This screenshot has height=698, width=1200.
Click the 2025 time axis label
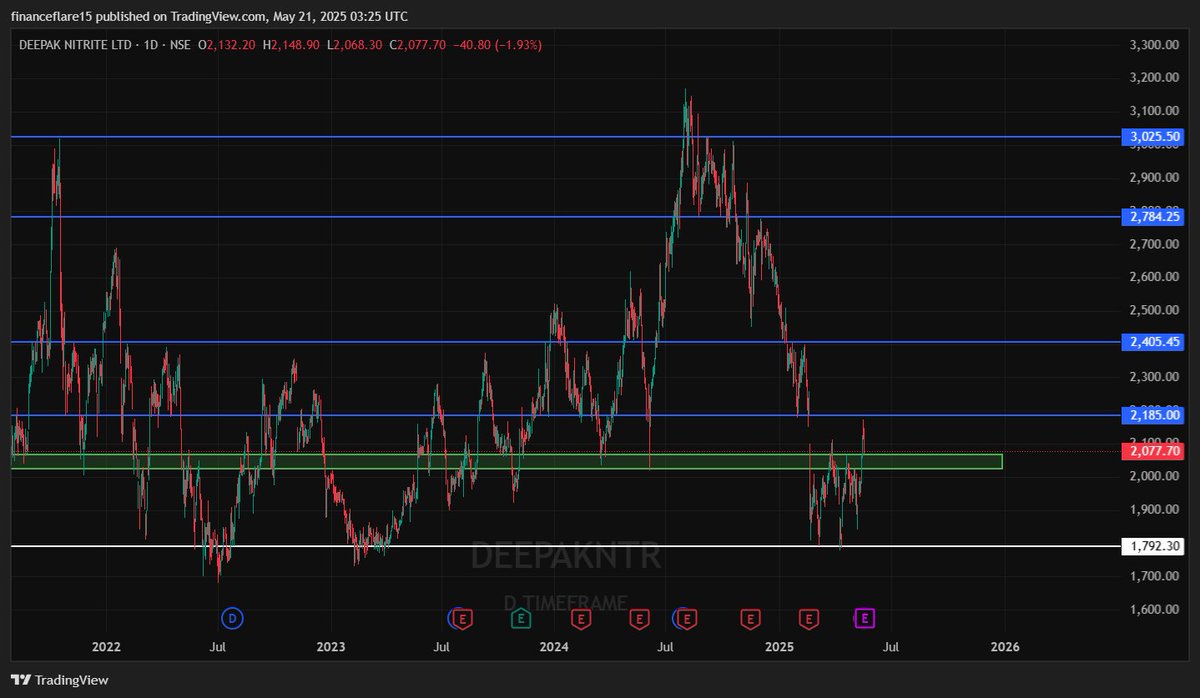tap(780, 647)
